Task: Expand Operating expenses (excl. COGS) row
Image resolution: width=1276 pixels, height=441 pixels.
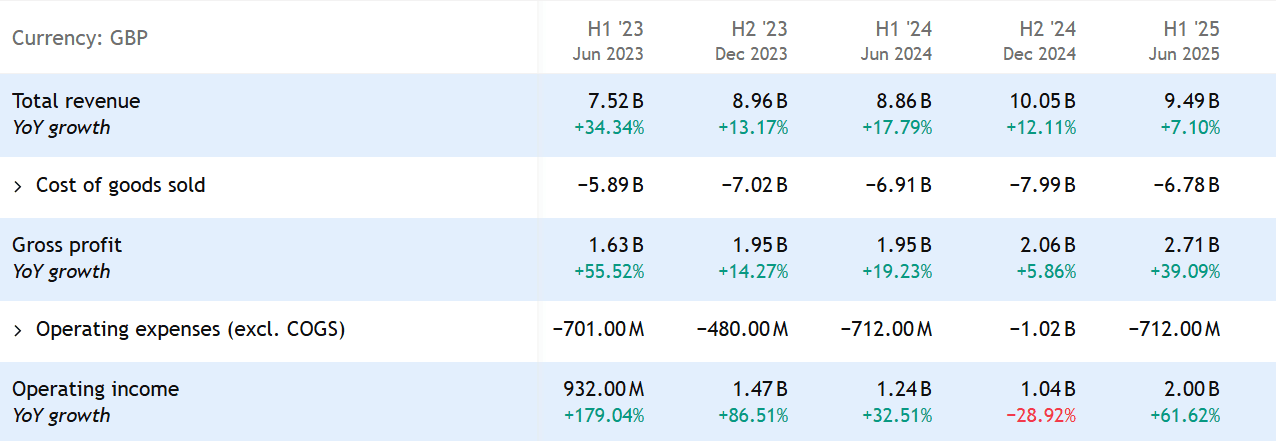Action: pyautogui.click(x=18, y=329)
